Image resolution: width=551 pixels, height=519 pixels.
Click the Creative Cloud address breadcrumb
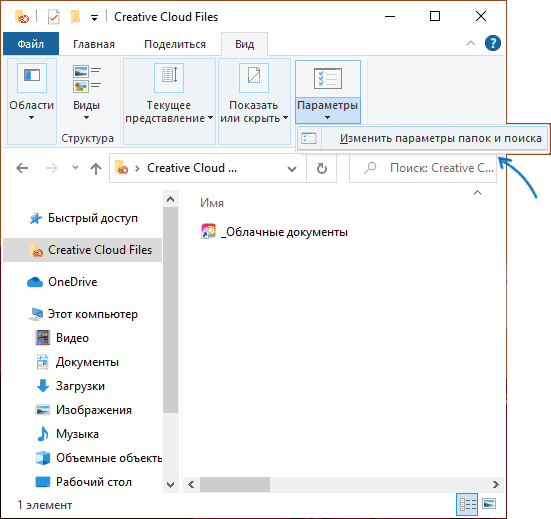[x=192, y=168]
